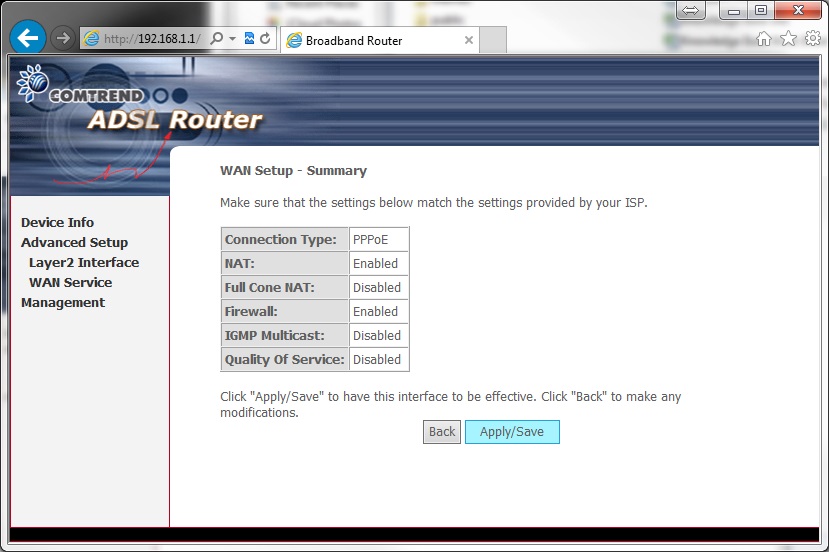Open Advanced Setup in sidebar
Viewport: 829px width, 552px height.
click(75, 243)
